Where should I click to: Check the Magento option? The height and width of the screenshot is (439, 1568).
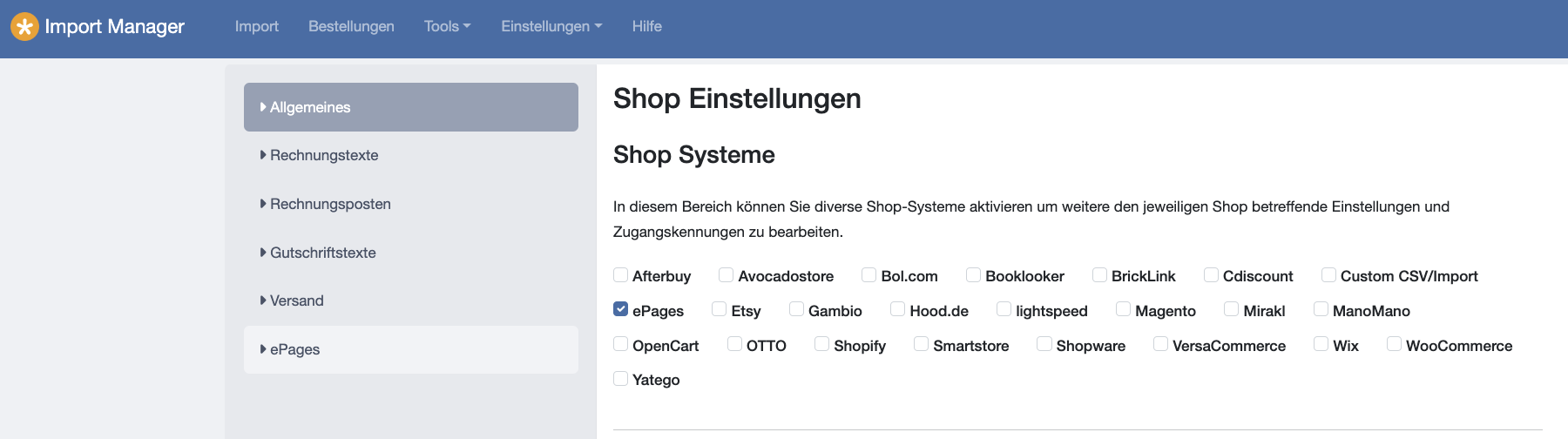[x=1123, y=309]
